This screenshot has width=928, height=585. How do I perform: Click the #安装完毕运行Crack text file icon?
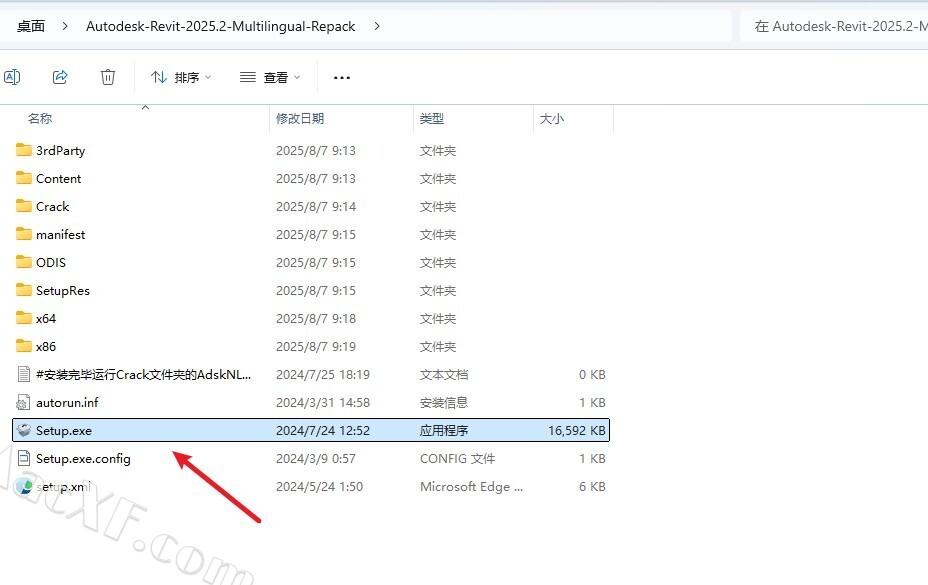[x=24, y=374]
